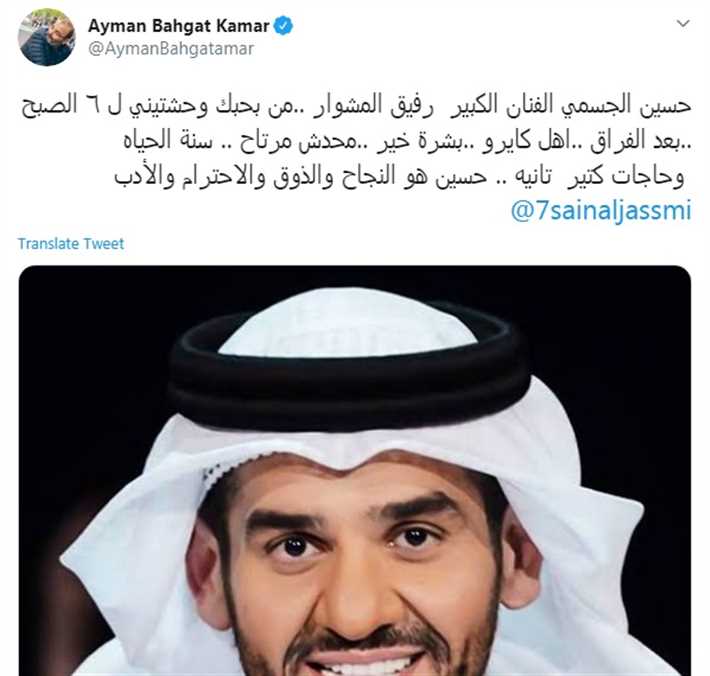Click the first line of Arabic tweet text
The image size is (710, 676).
pyautogui.click(x=357, y=106)
